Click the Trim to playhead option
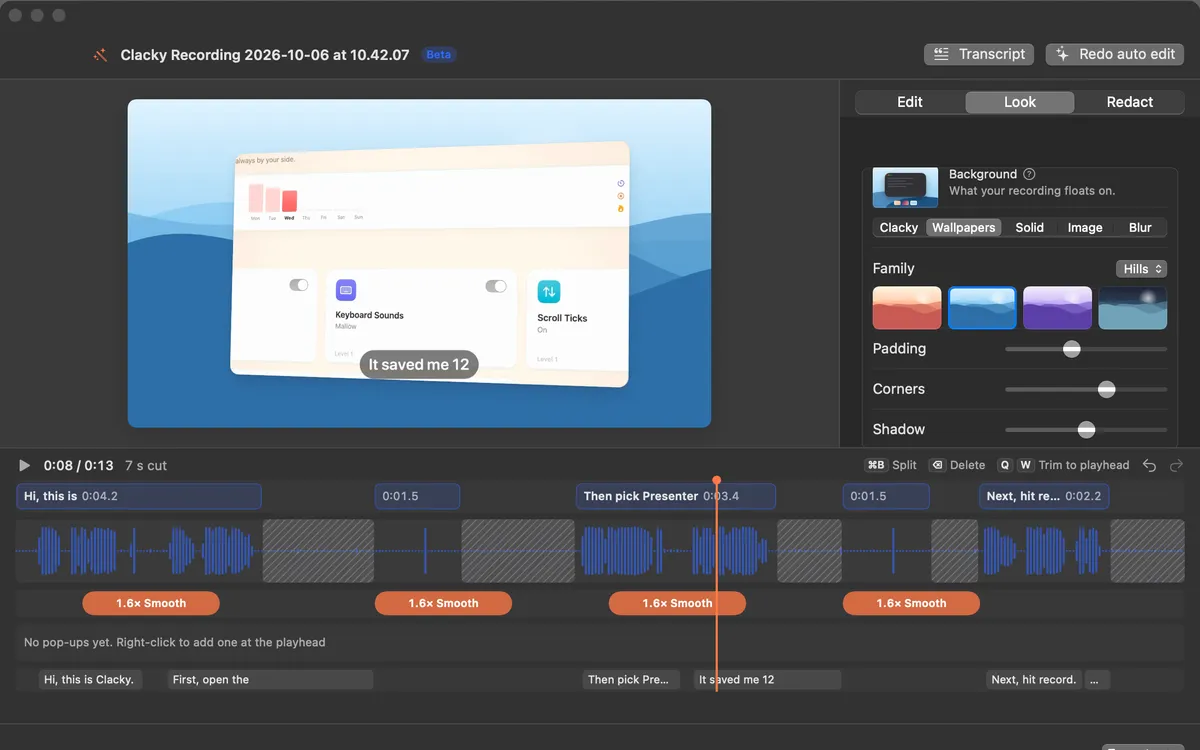Image resolution: width=1200 pixels, height=750 pixels. [1084, 465]
